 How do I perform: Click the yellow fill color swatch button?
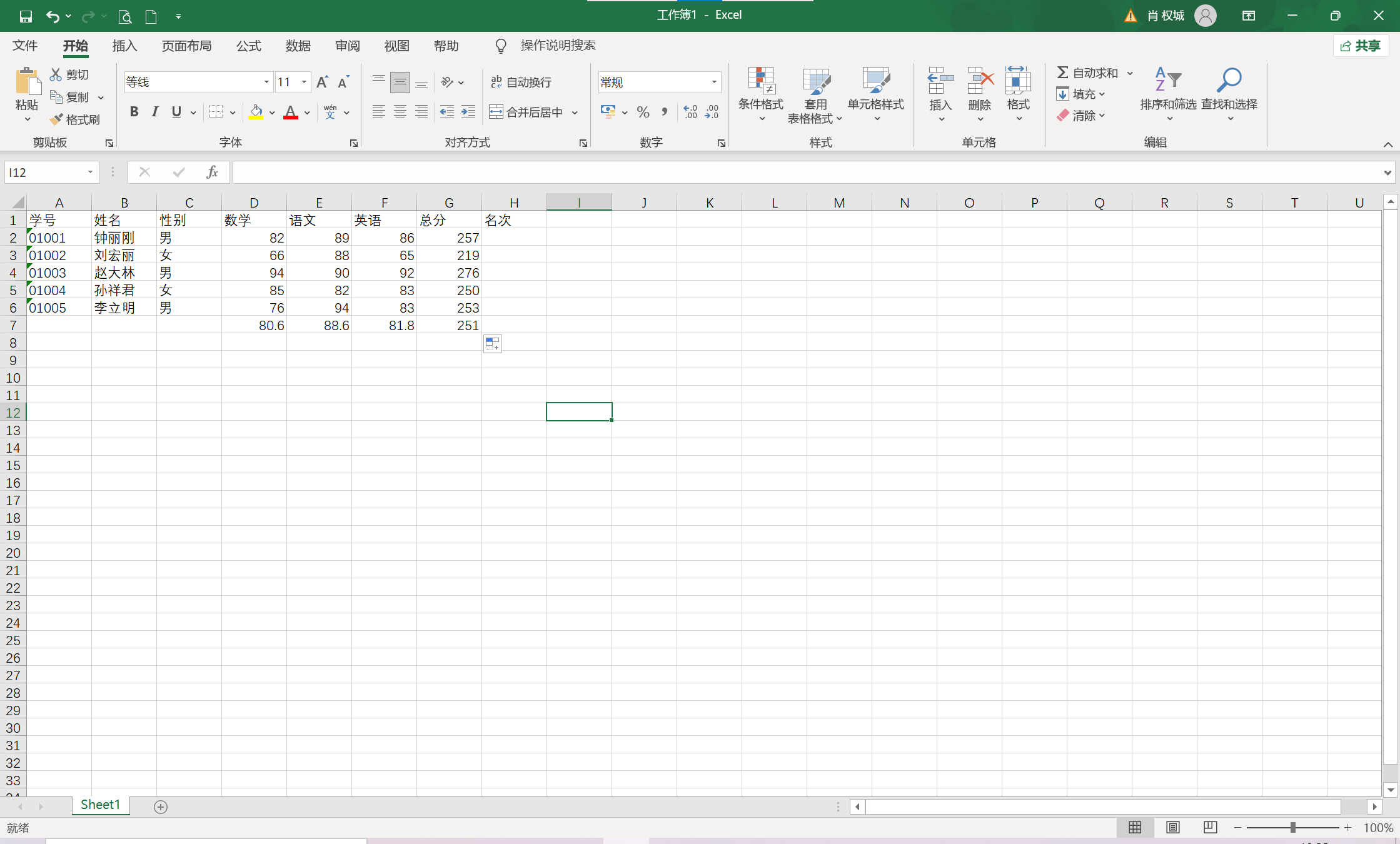pyautogui.click(x=256, y=112)
